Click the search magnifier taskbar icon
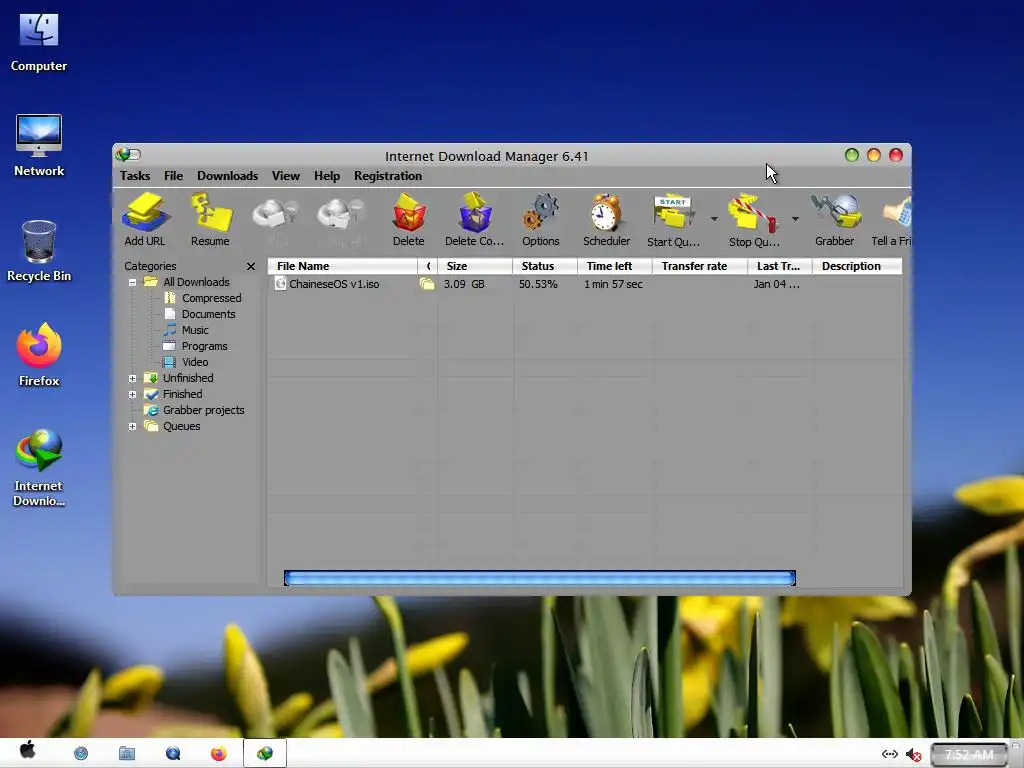 172,754
